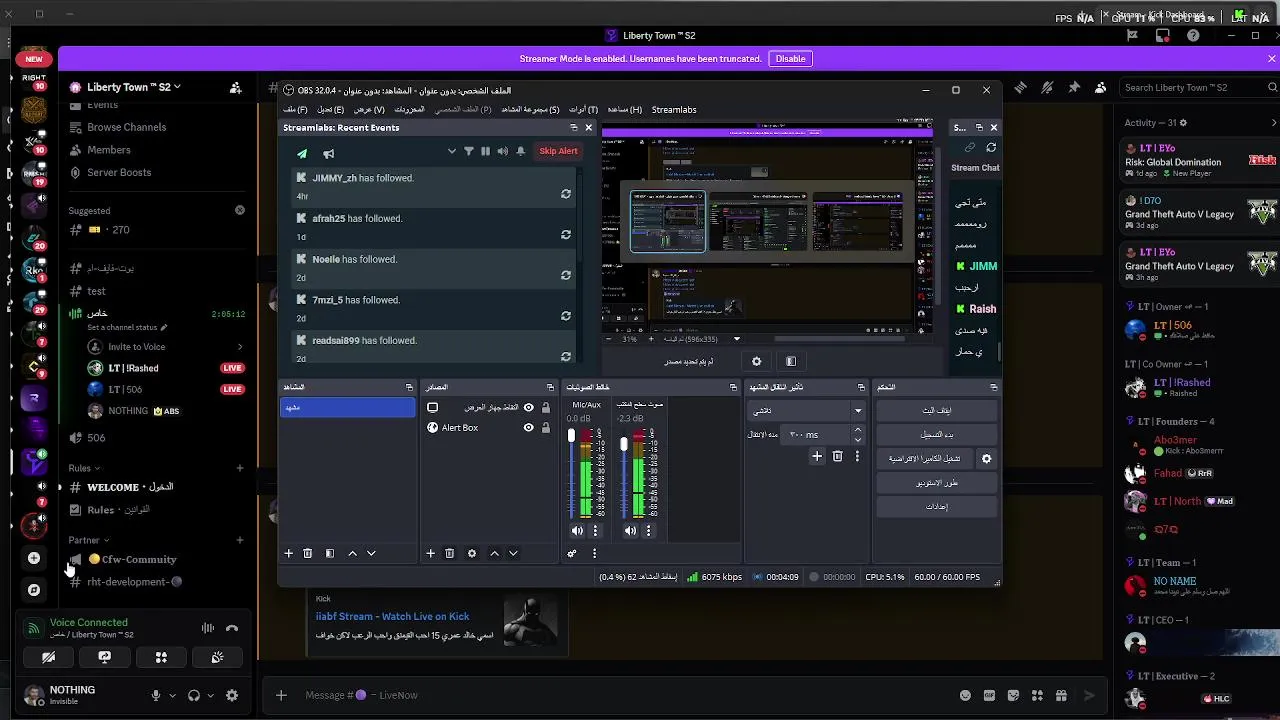Disconnect from voice with hang-up icon
1280x720 pixels.
(232, 629)
